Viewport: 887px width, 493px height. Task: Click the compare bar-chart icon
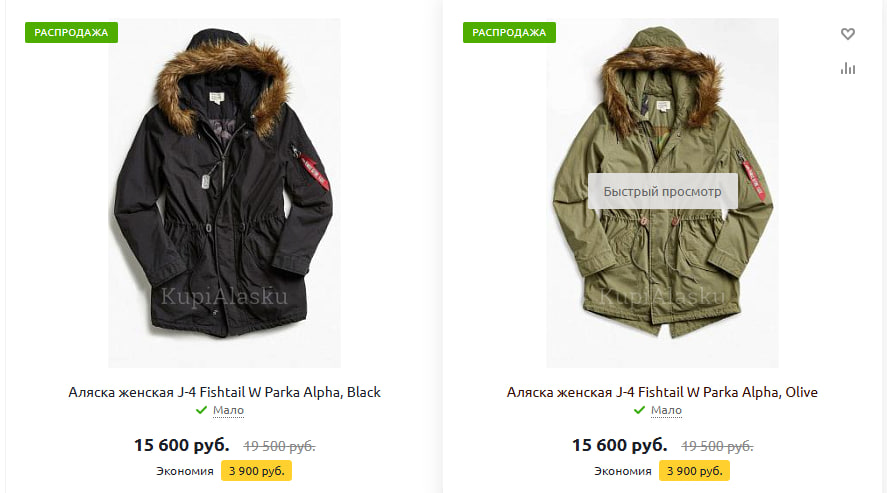click(848, 68)
